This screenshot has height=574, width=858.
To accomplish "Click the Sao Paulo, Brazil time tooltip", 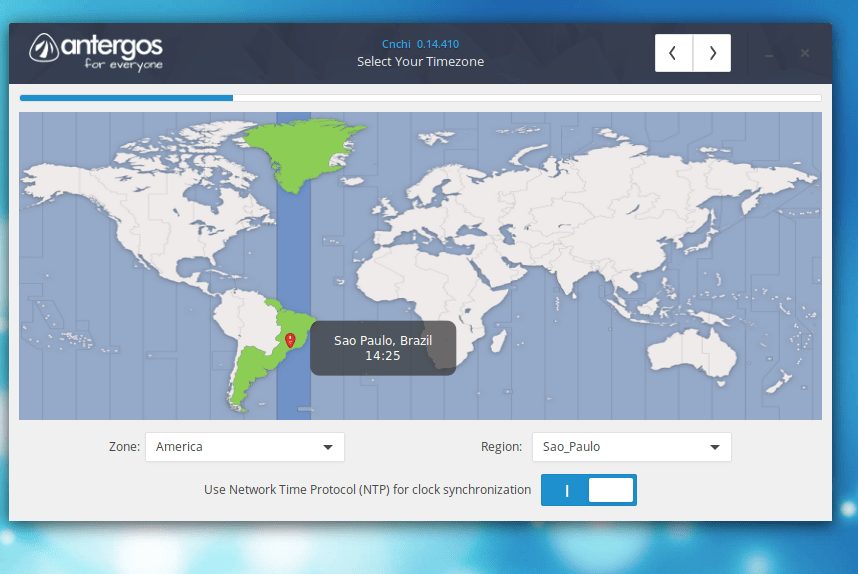I will [383, 348].
